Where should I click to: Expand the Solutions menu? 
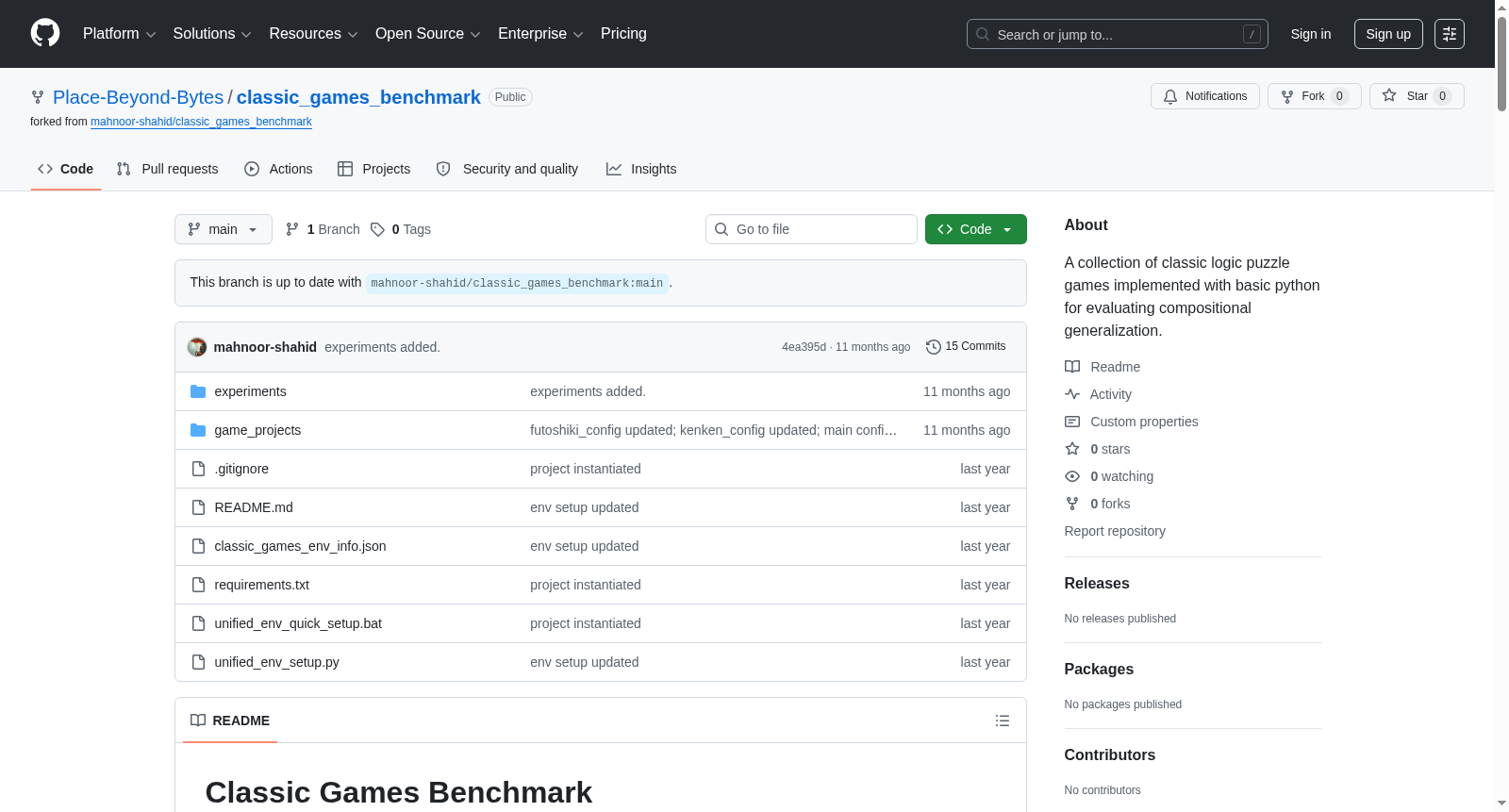212,34
